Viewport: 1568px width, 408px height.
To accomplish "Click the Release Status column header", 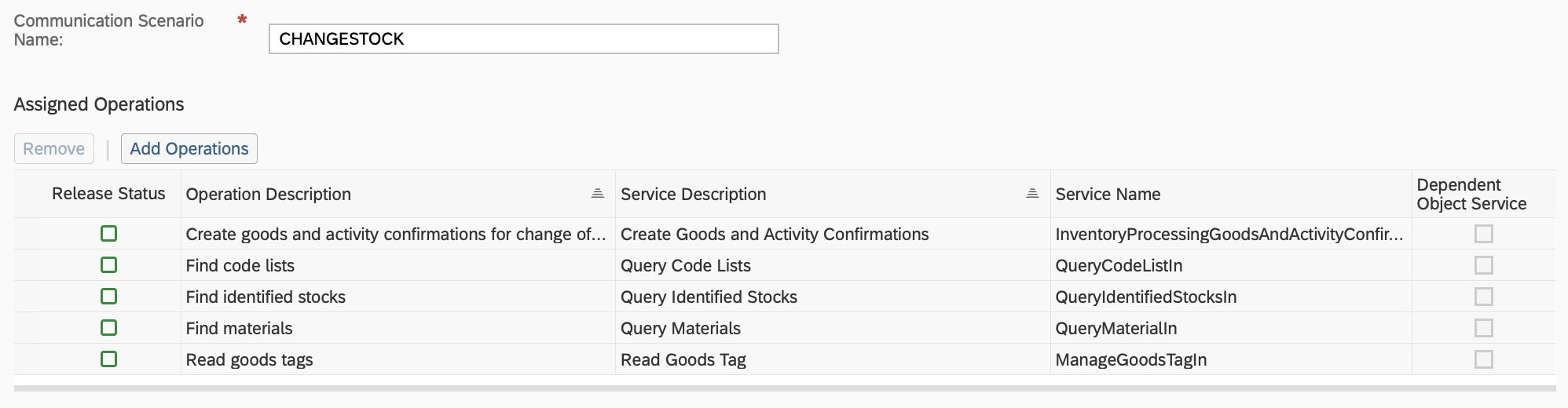I will [108, 194].
